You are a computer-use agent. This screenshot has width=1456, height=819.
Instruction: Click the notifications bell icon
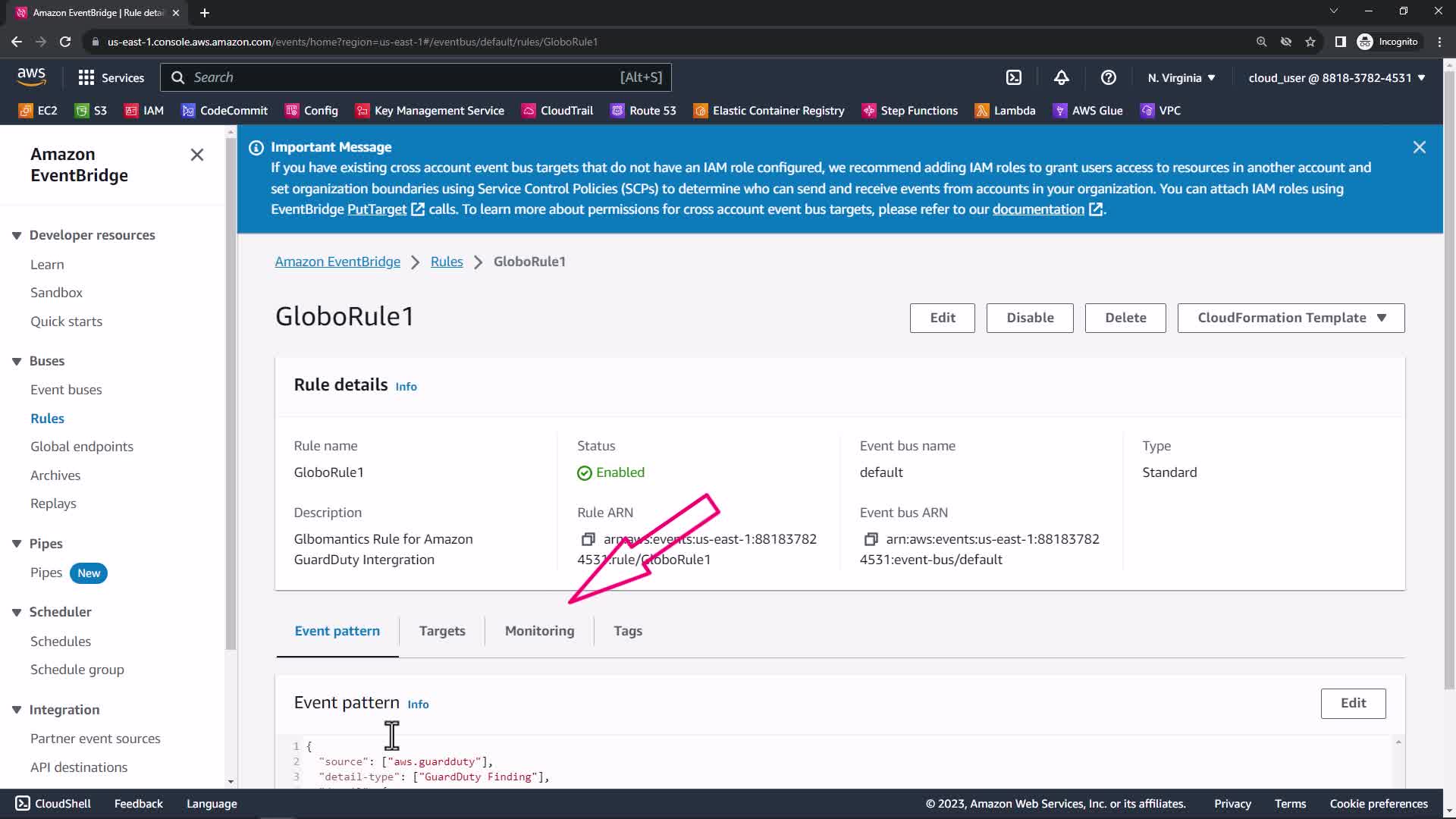pyautogui.click(x=1061, y=77)
